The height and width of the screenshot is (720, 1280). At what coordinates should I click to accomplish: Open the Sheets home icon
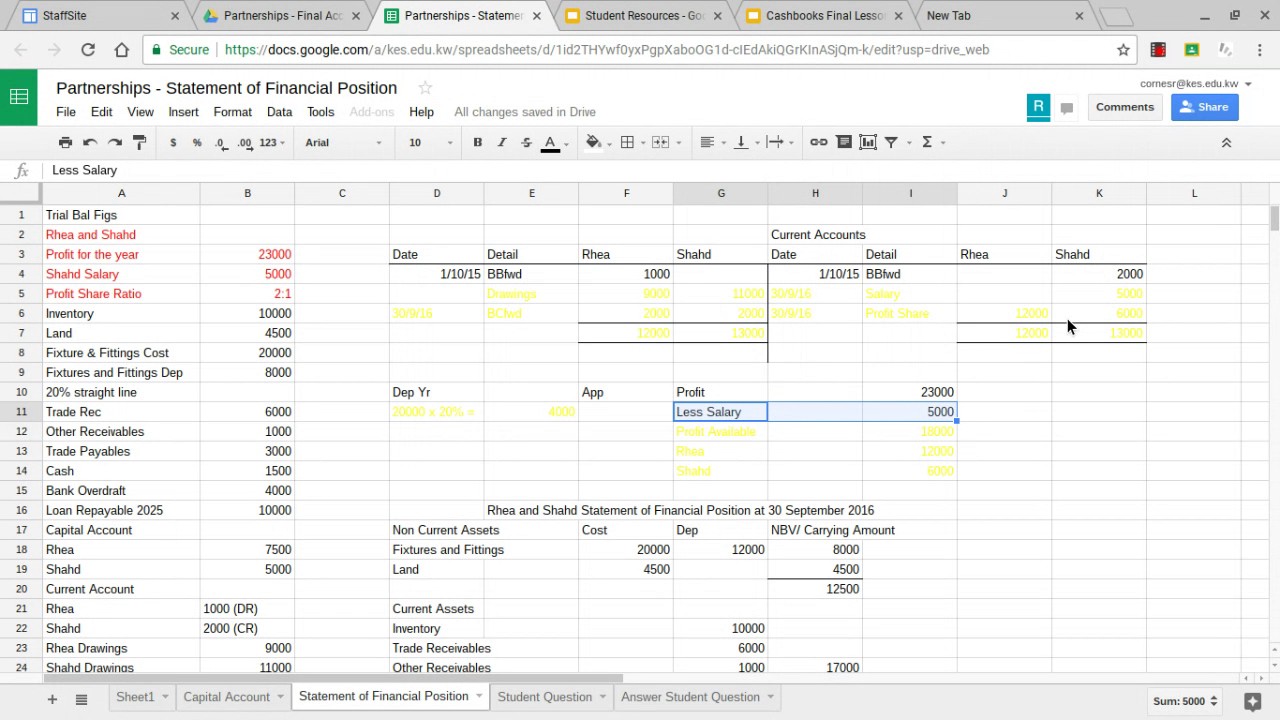pyautogui.click(x=18, y=97)
